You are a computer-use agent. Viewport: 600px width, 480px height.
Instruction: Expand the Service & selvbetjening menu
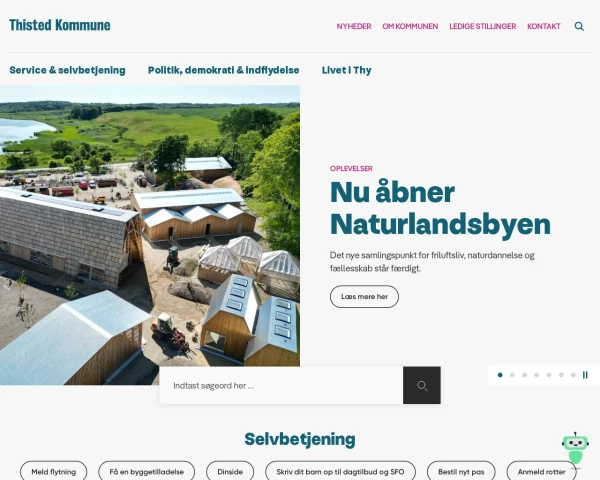tap(67, 70)
